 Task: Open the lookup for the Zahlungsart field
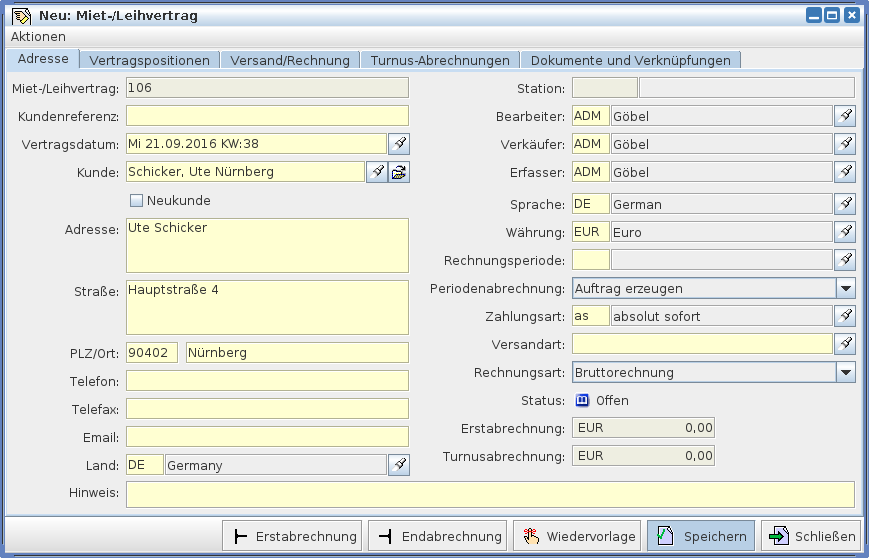tap(845, 316)
